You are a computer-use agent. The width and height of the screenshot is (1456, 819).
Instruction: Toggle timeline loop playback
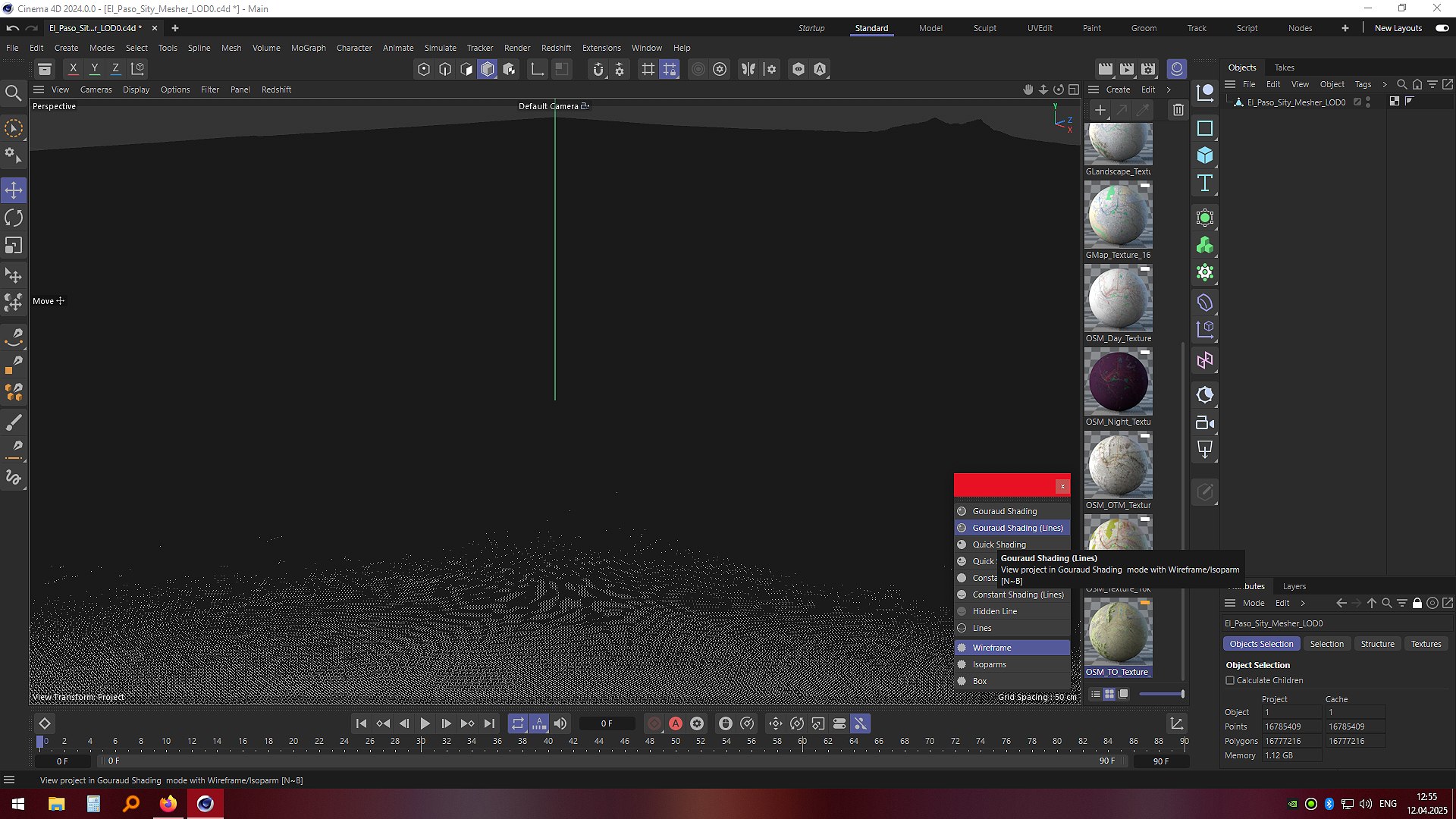pos(518,723)
